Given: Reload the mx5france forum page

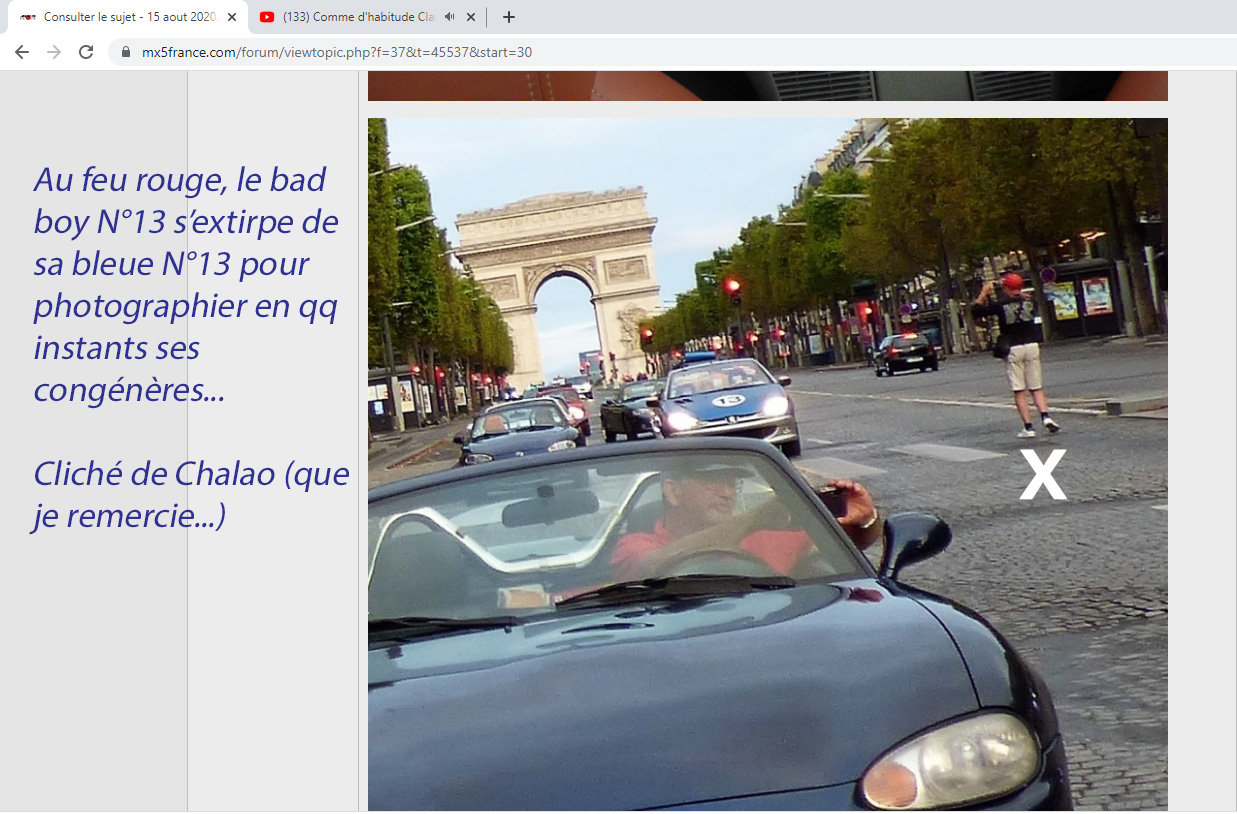Looking at the screenshot, I should [86, 52].
